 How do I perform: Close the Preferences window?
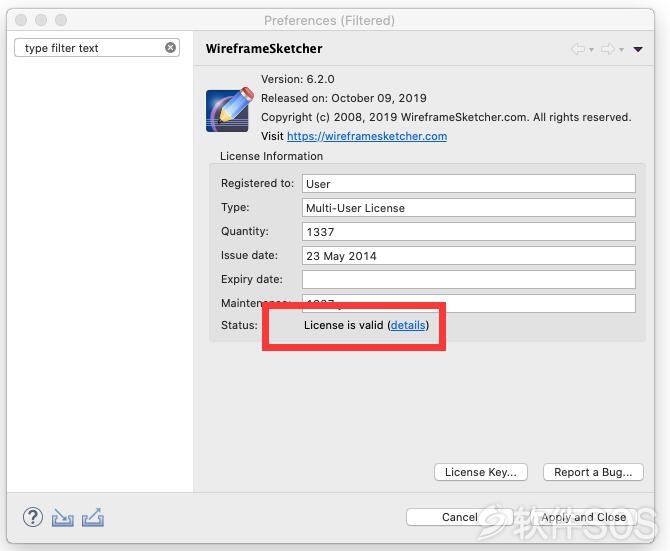coord(21,20)
